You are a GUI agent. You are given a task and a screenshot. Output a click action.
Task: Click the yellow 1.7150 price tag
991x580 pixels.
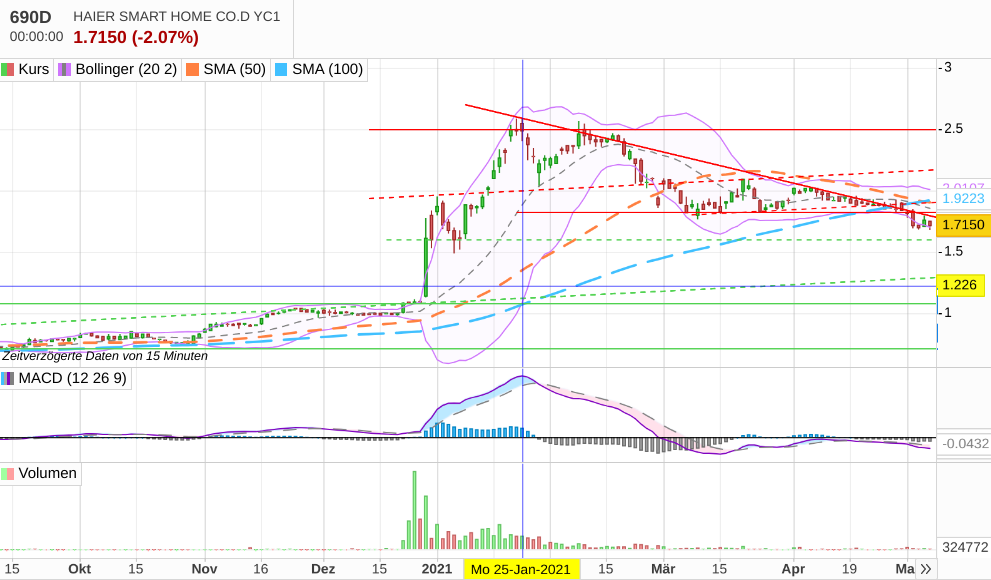963,225
